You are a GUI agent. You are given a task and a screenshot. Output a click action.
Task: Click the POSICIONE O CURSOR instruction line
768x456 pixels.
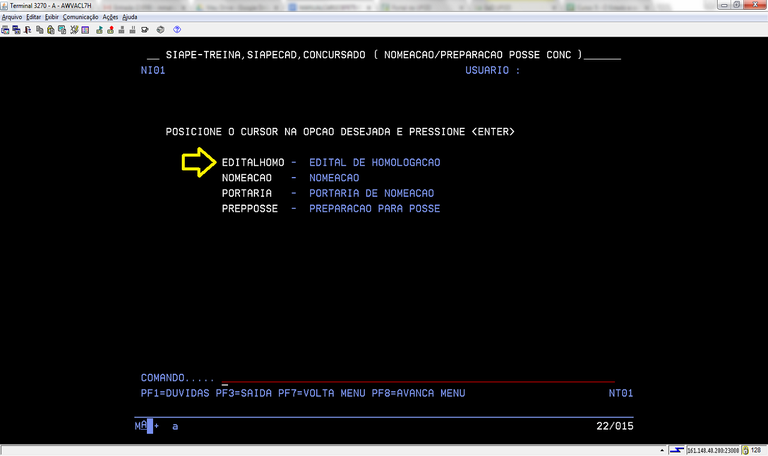340,132
